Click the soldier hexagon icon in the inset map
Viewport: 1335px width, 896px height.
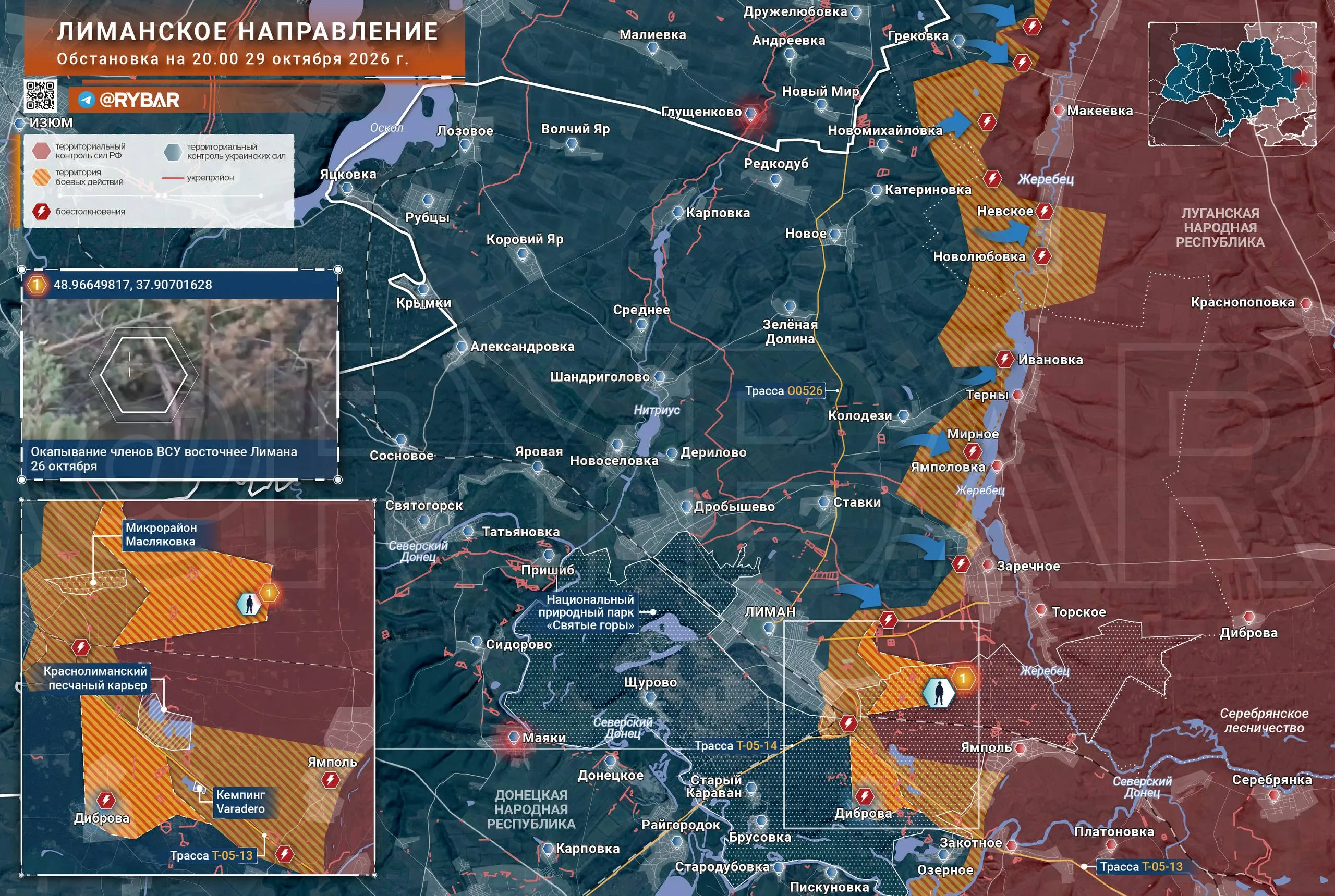[x=250, y=604]
